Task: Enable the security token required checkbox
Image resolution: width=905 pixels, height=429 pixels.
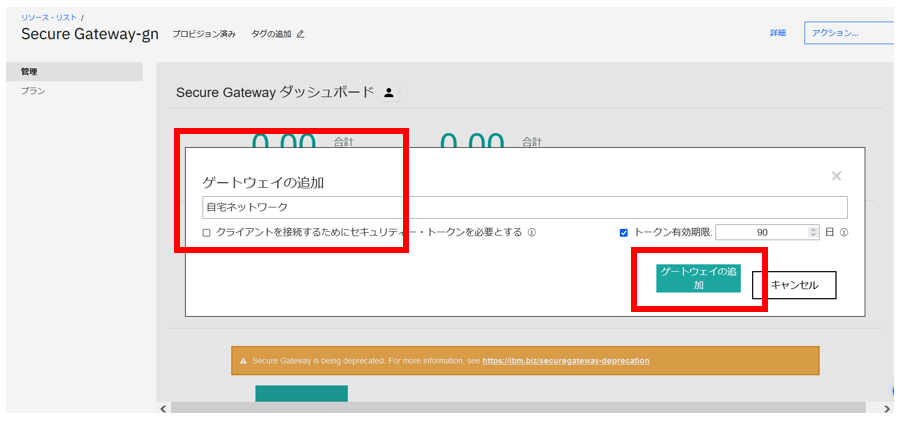Action: coord(206,233)
